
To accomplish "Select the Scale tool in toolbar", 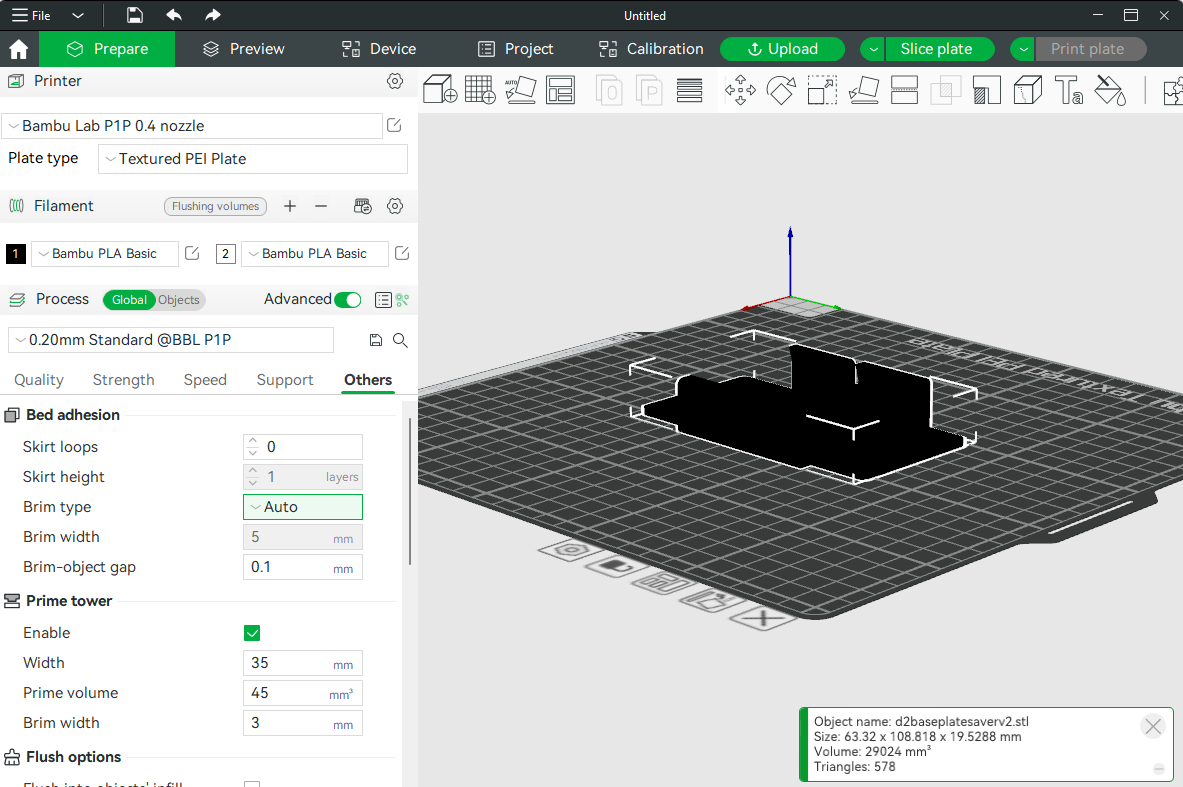I will [x=822, y=90].
